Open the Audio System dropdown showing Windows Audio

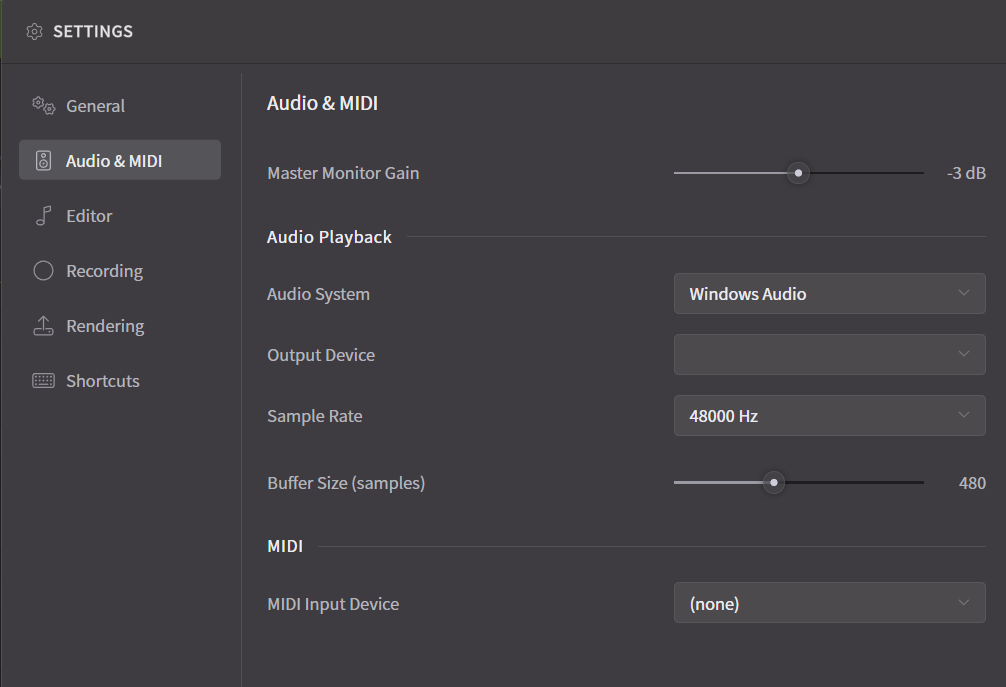[830, 293]
